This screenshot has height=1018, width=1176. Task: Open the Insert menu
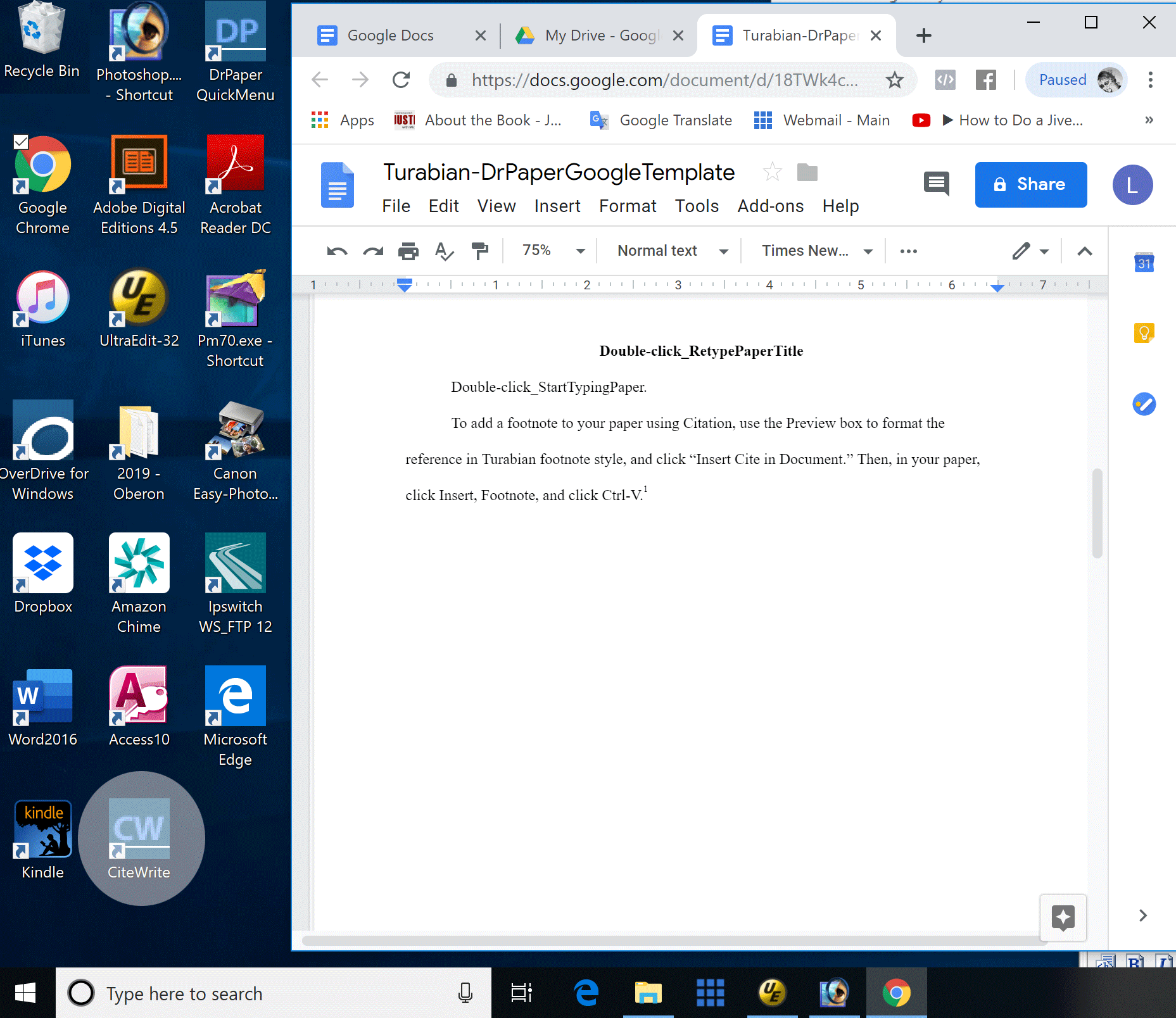click(x=557, y=206)
